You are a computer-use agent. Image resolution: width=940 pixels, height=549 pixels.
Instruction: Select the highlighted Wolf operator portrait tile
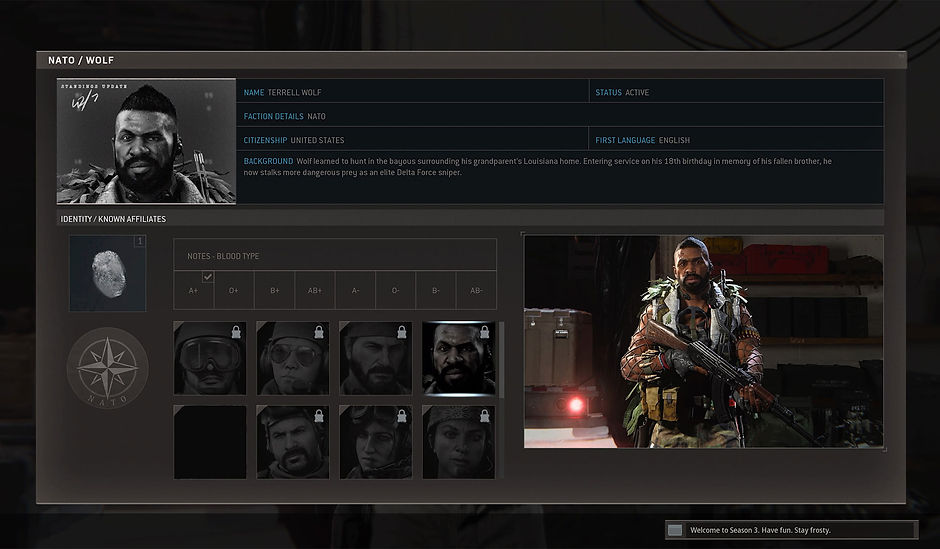pos(459,358)
